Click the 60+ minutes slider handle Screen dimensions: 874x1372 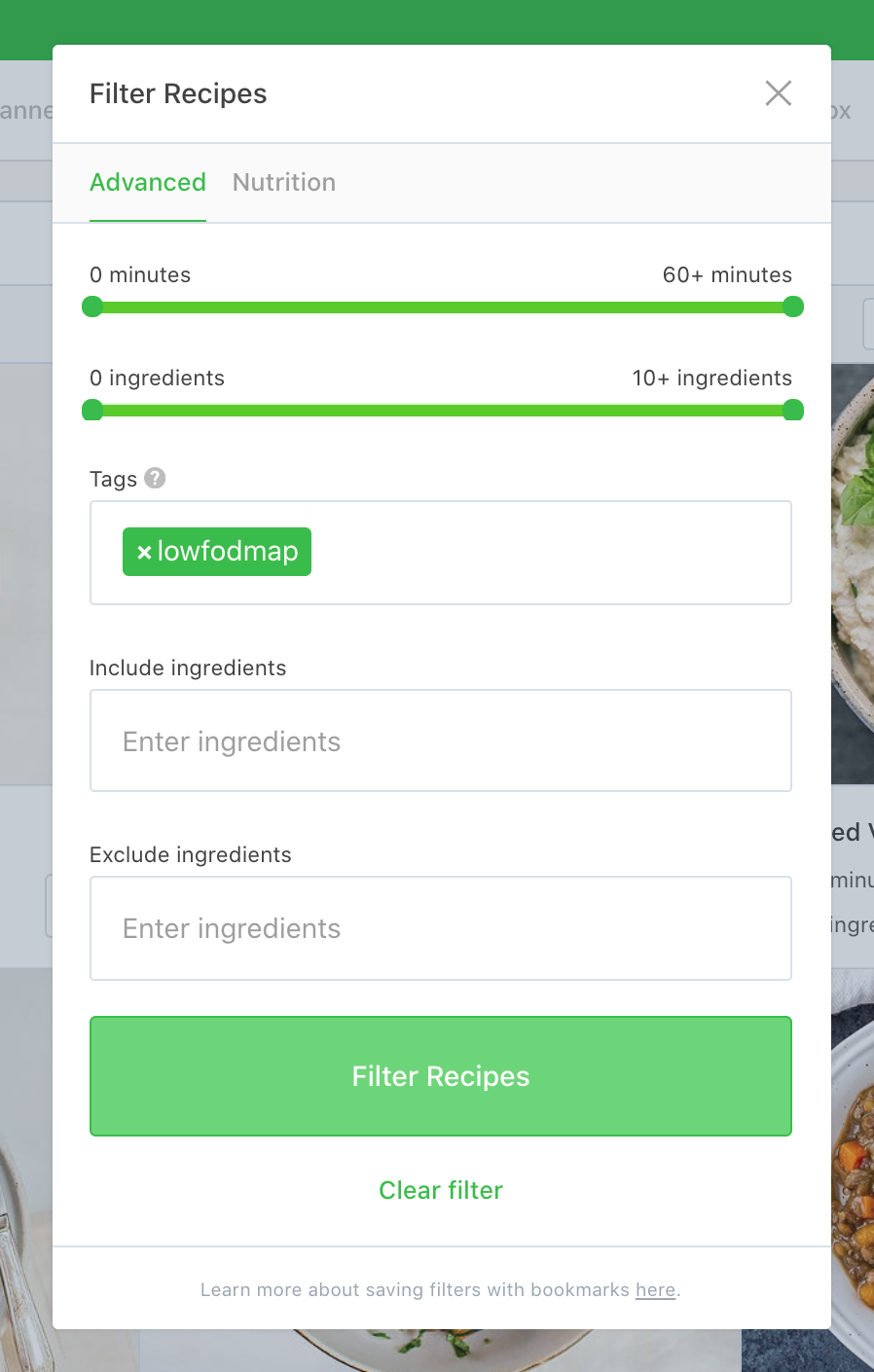pyautogui.click(x=793, y=307)
